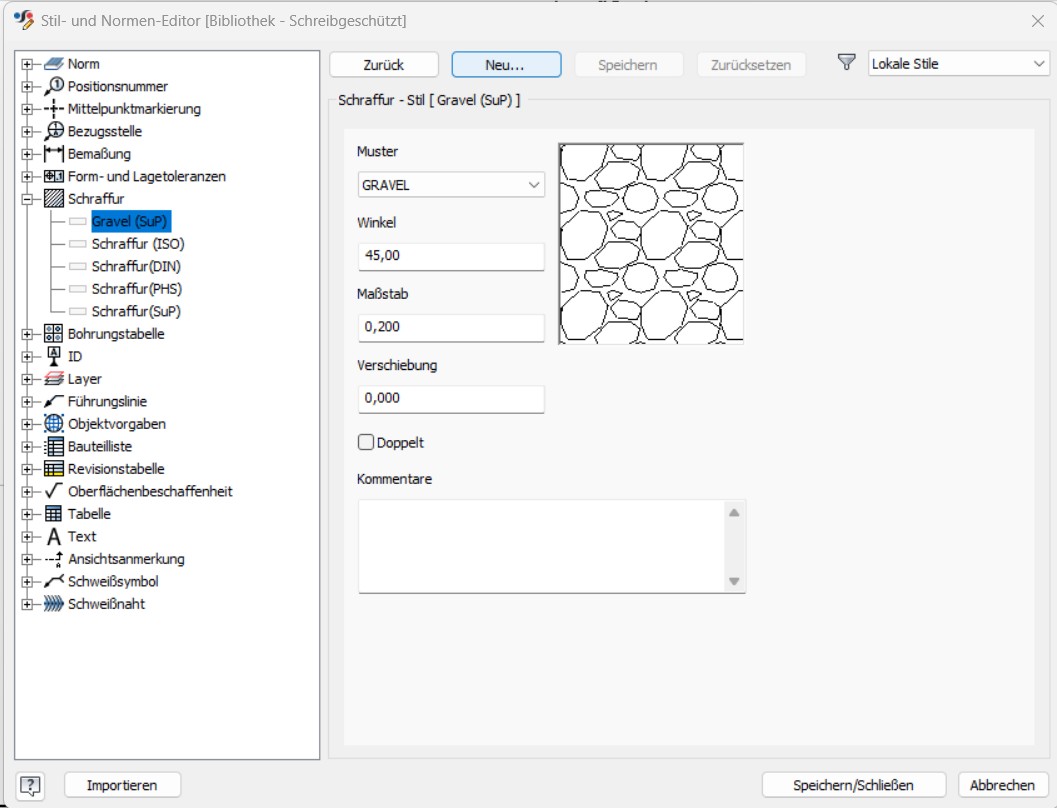1057x808 pixels.
Task: Select the Schraffur(SuP) style
Action: click(136, 311)
